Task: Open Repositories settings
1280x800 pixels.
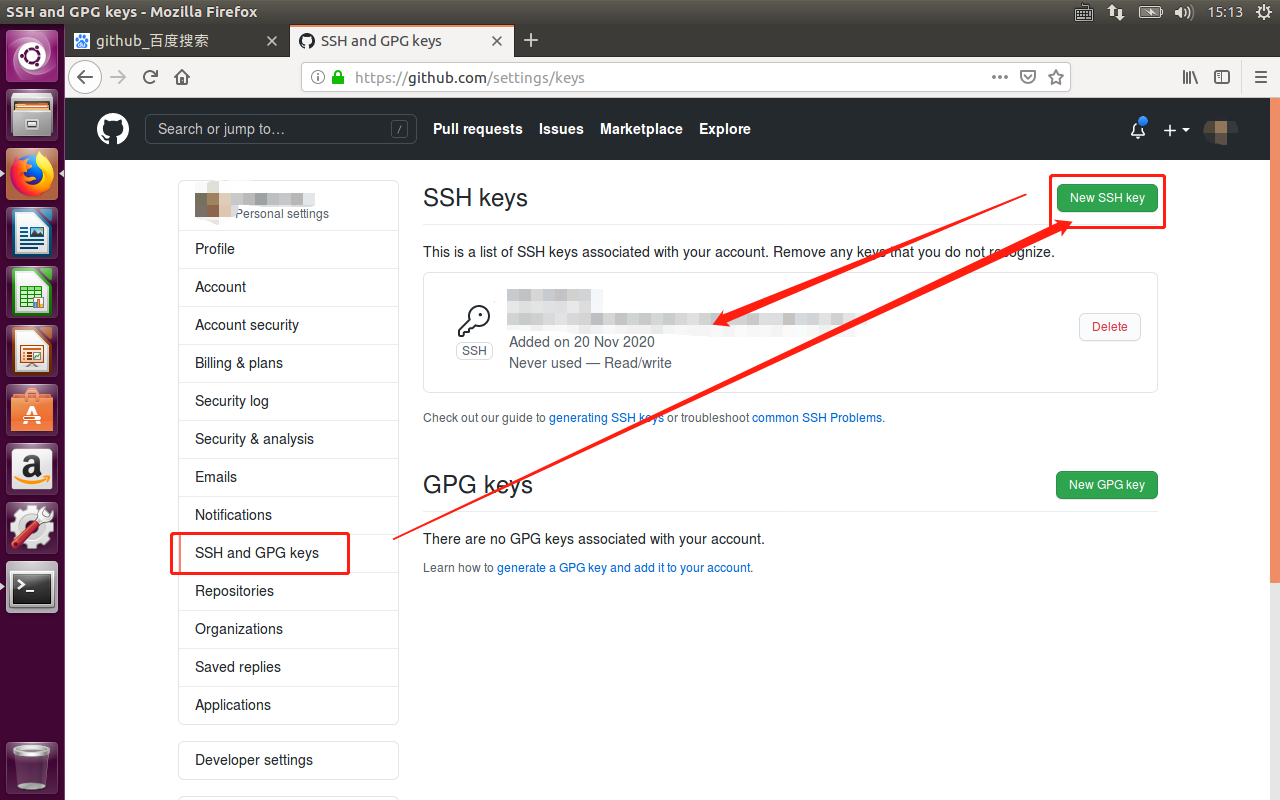Action: pyautogui.click(x=288, y=591)
